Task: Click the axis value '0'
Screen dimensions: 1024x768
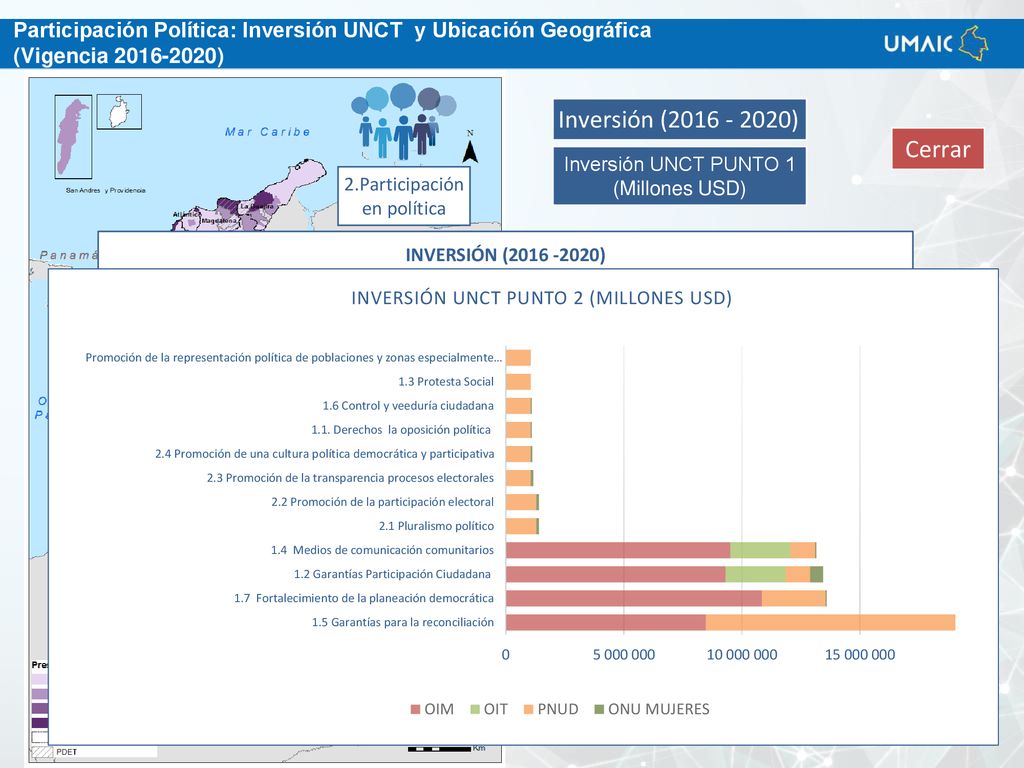Action: pyautogui.click(x=505, y=654)
